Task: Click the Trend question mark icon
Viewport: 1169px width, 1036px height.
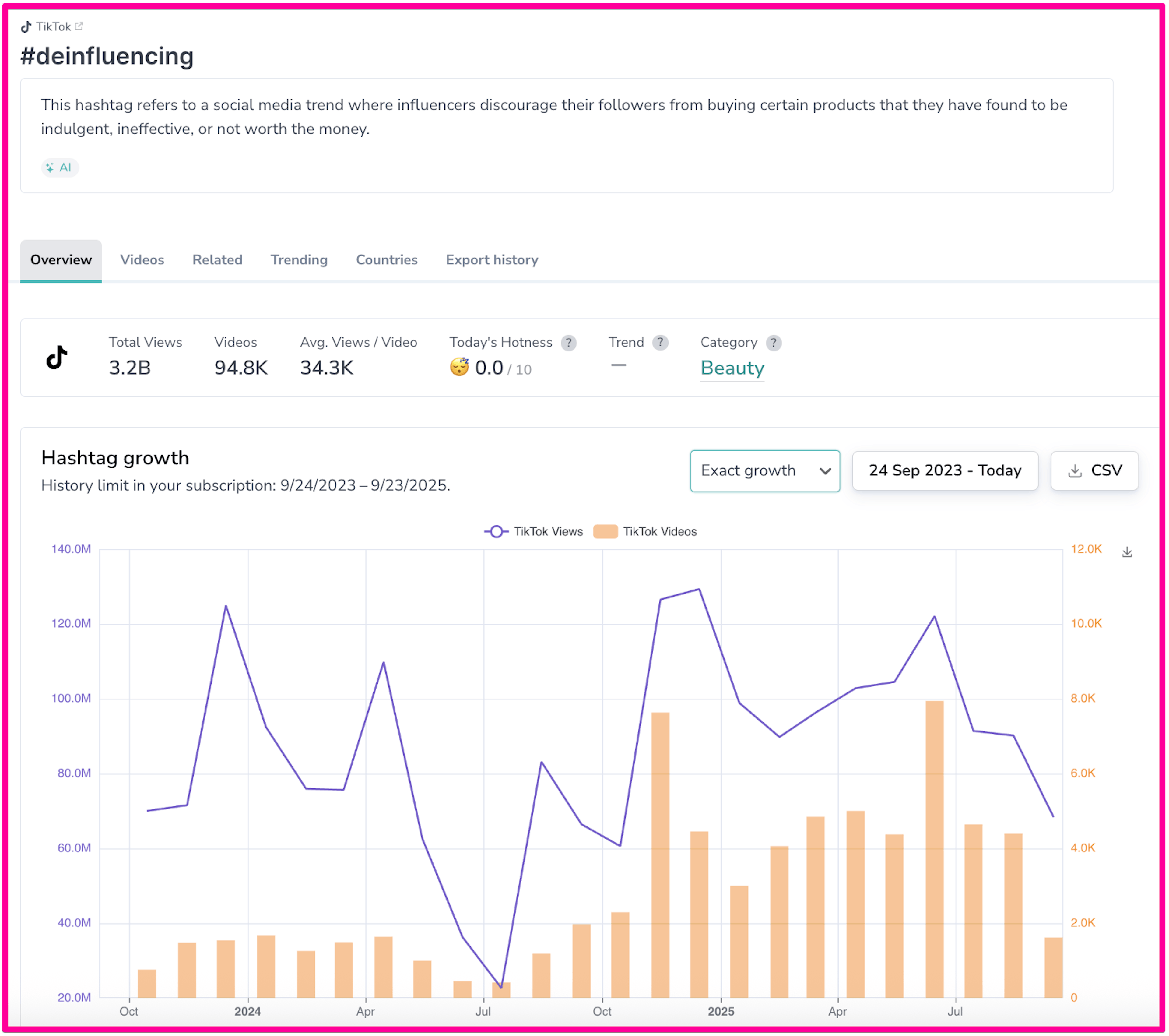Action: pyautogui.click(x=660, y=342)
